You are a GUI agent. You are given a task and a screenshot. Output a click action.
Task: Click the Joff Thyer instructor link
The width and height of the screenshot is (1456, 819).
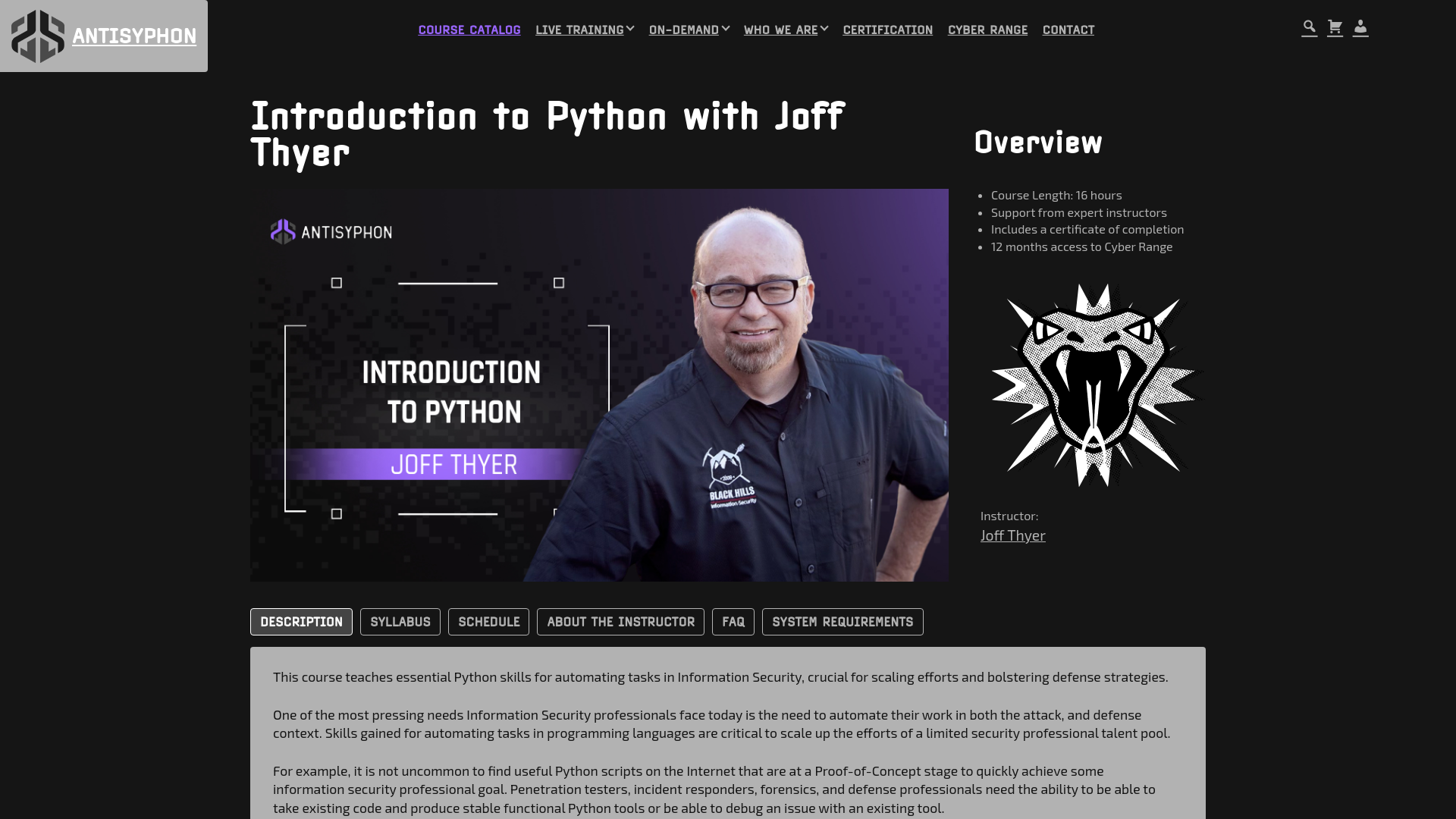[1013, 535]
